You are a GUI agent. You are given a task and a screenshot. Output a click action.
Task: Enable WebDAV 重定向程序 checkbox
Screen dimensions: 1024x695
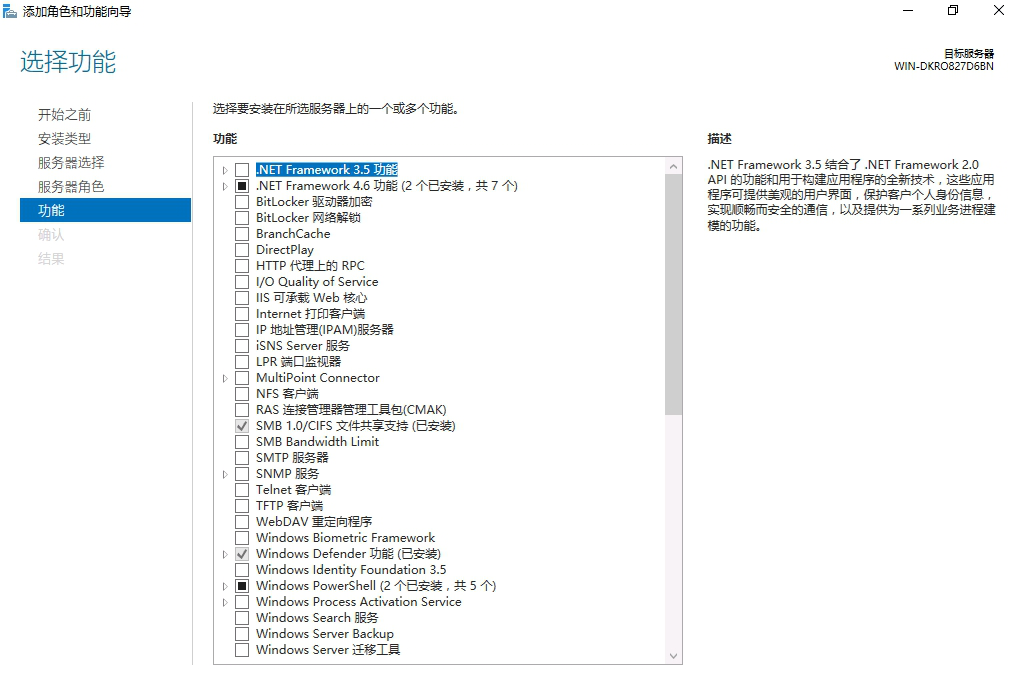coord(242,522)
